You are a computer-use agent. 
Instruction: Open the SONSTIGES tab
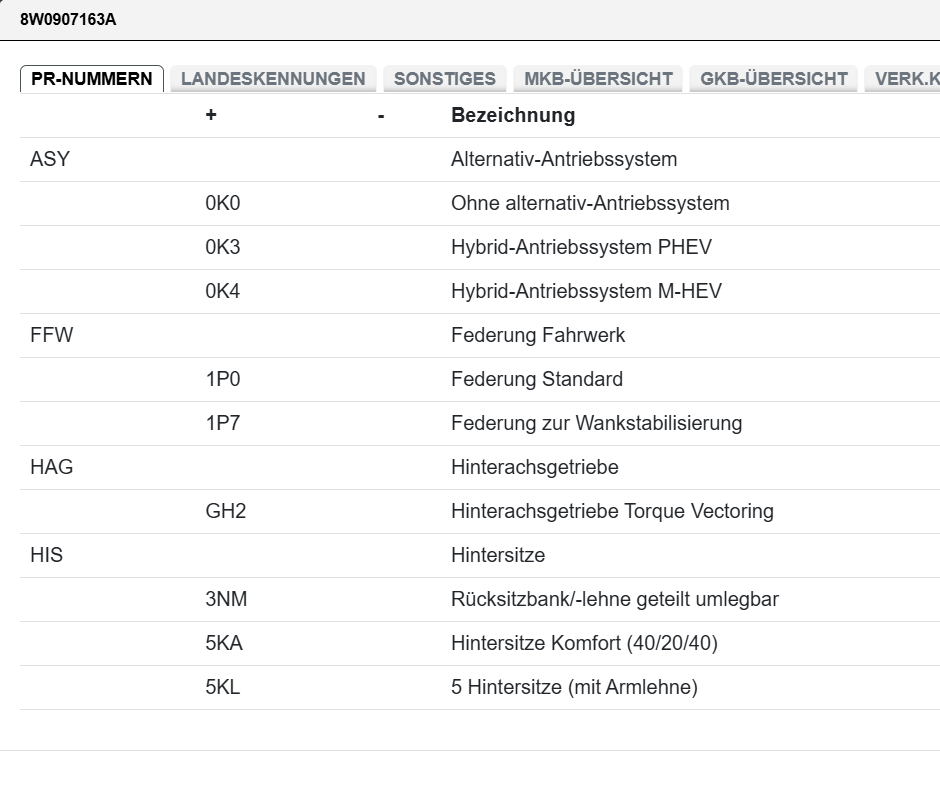click(x=444, y=79)
